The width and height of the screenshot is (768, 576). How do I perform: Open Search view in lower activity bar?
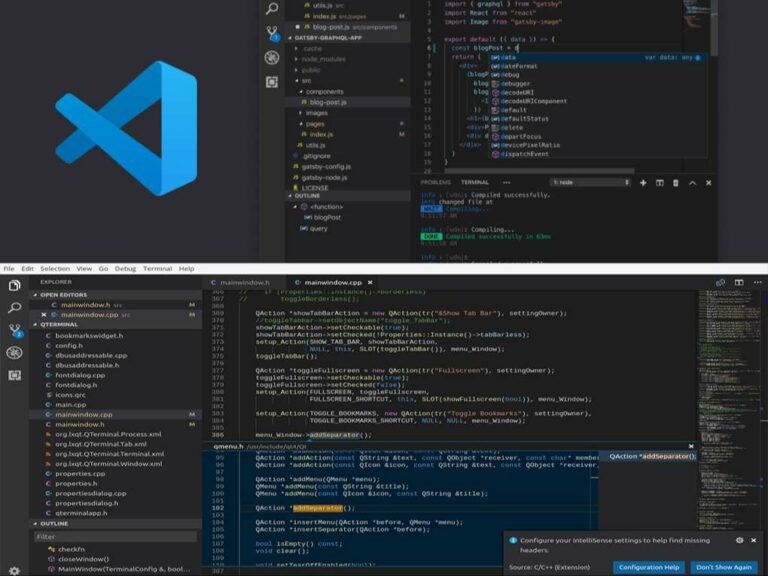[x=15, y=308]
